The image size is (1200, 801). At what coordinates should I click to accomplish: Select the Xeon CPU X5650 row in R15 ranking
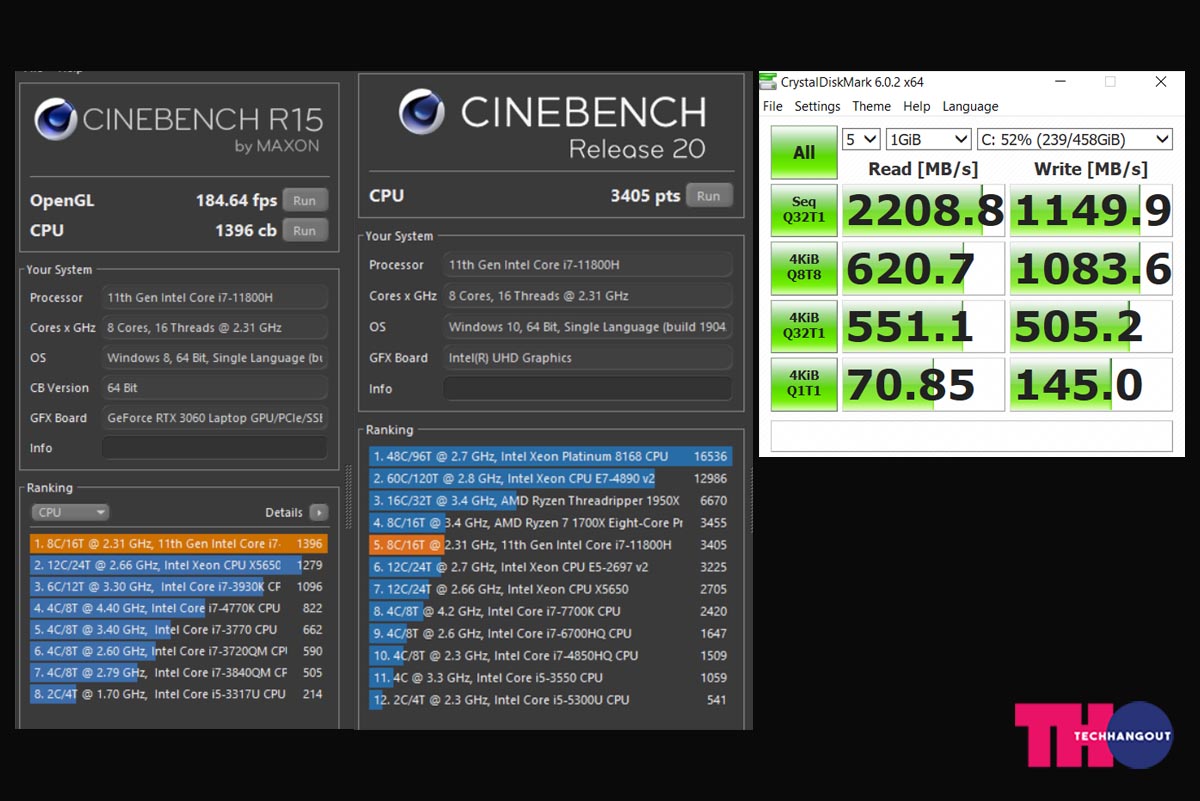click(x=179, y=565)
